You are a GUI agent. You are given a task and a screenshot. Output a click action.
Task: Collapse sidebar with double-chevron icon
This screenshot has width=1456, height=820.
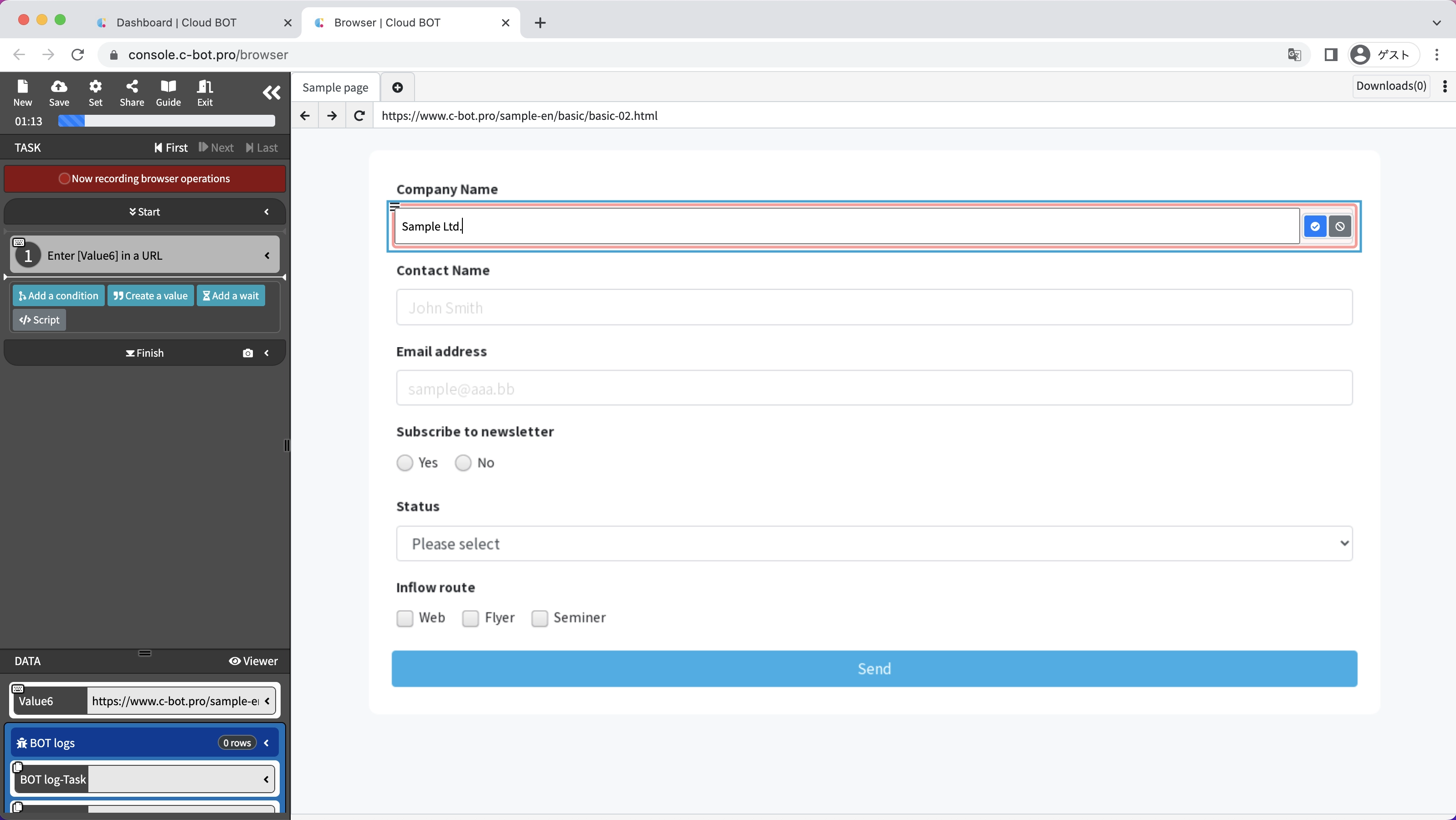pos(272,92)
